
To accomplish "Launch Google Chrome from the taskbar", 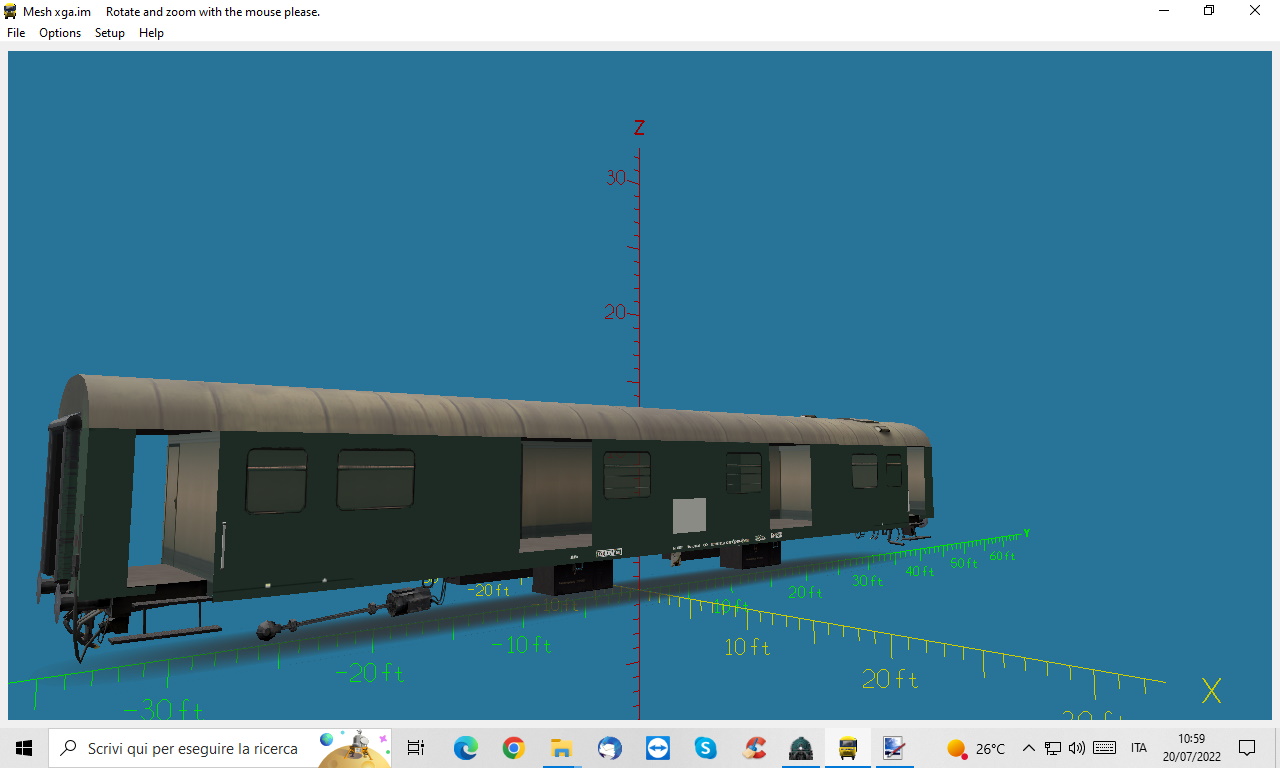I will [x=514, y=748].
